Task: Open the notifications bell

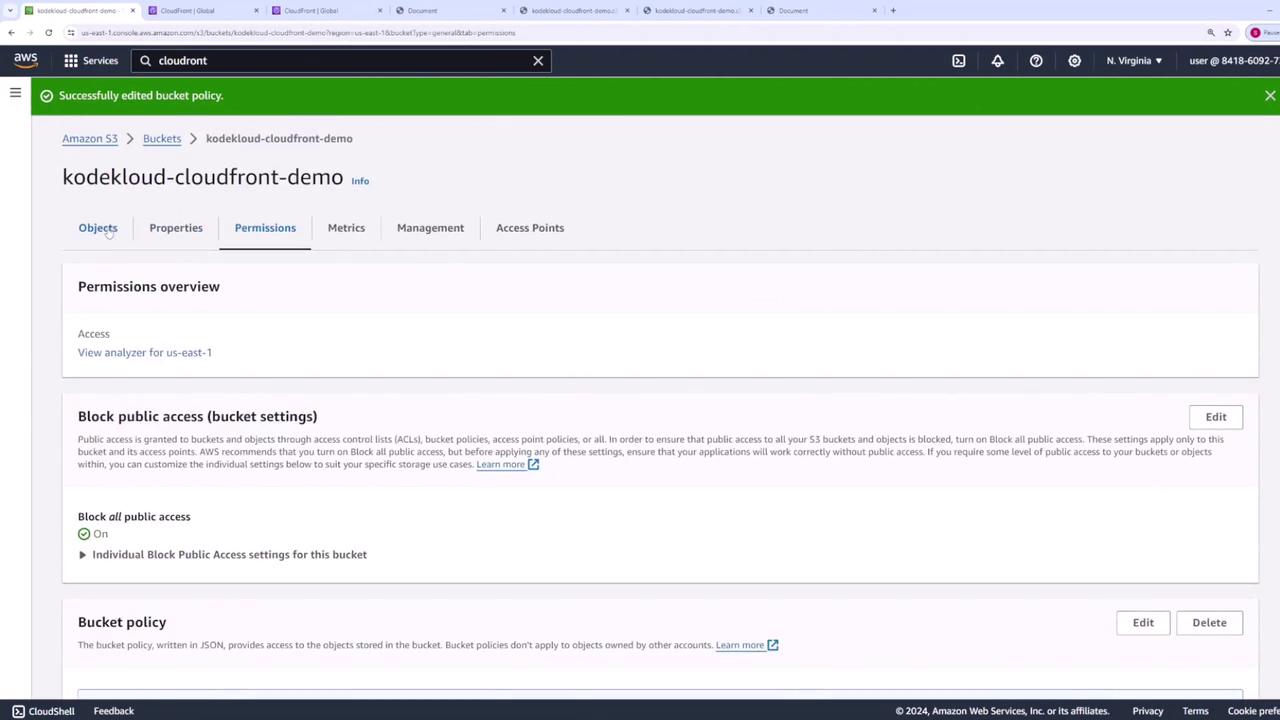Action: 997,60
